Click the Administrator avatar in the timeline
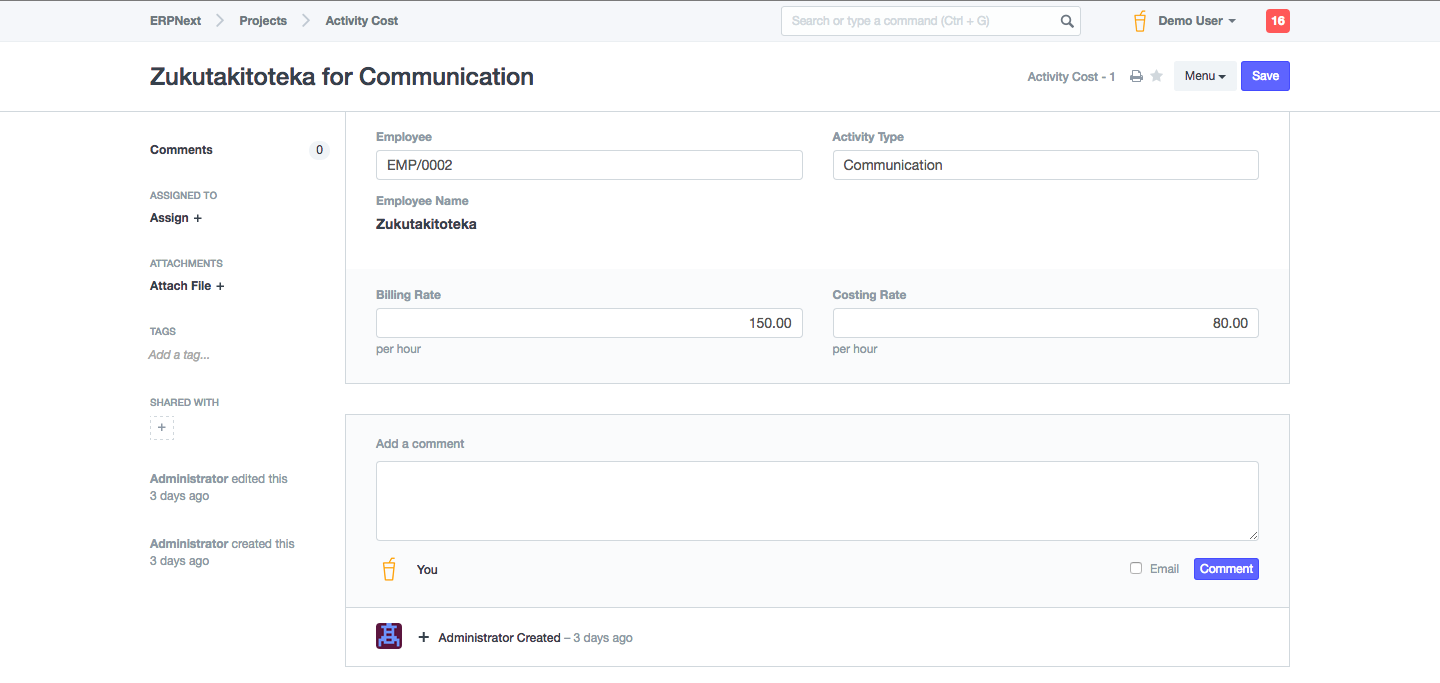Image resolution: width=1440 pixels, height=683 pixels. pos(389,636)
